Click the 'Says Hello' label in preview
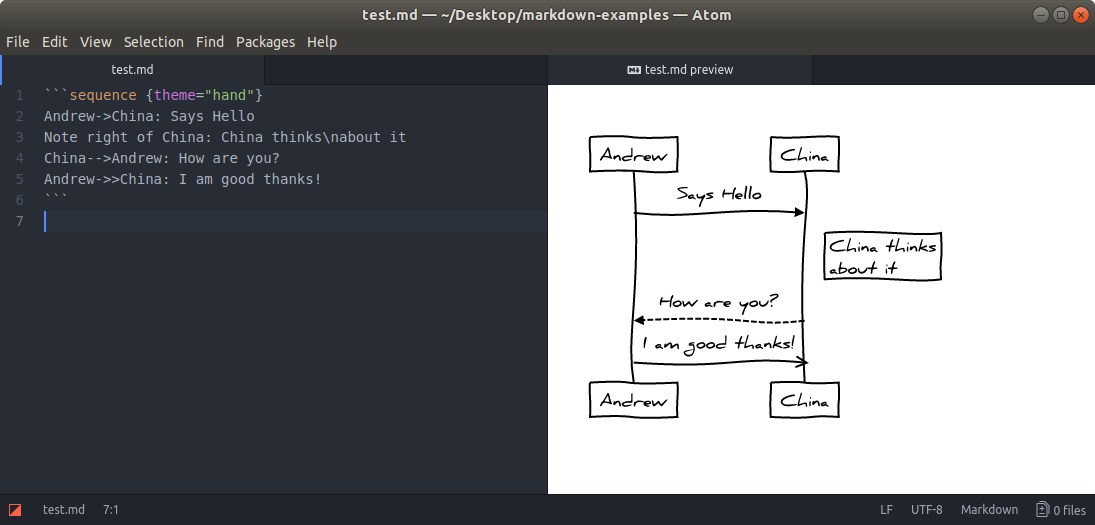The image size is (1095, 525). (719, 193)
